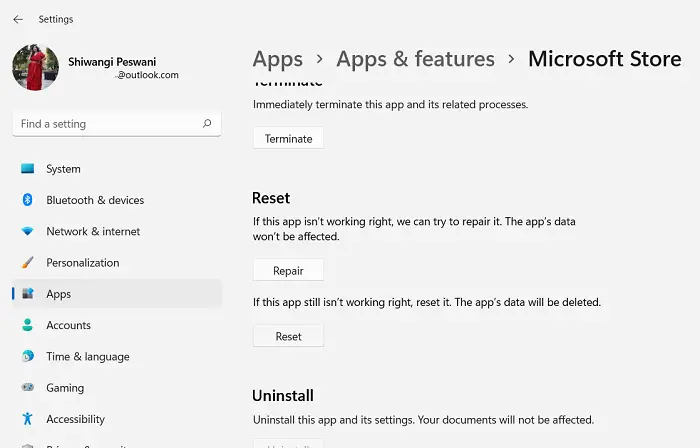
Task: Click the Bluetooth icon in sidebar
Action: (x=27, y=199)
